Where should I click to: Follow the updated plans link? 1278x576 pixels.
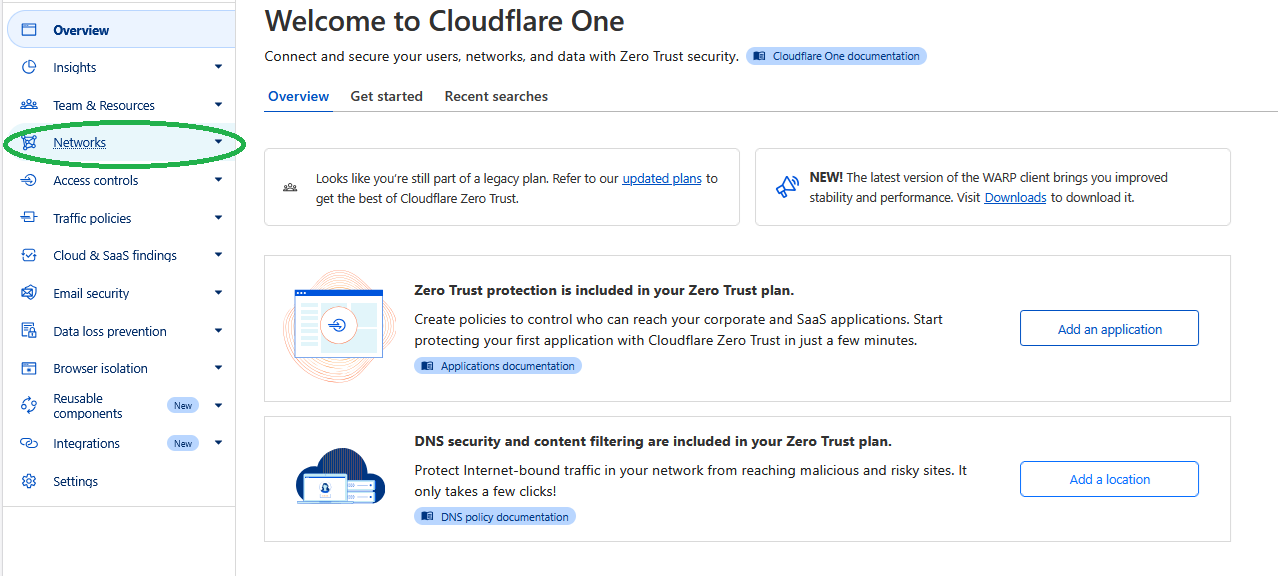[x=661, y=179]
